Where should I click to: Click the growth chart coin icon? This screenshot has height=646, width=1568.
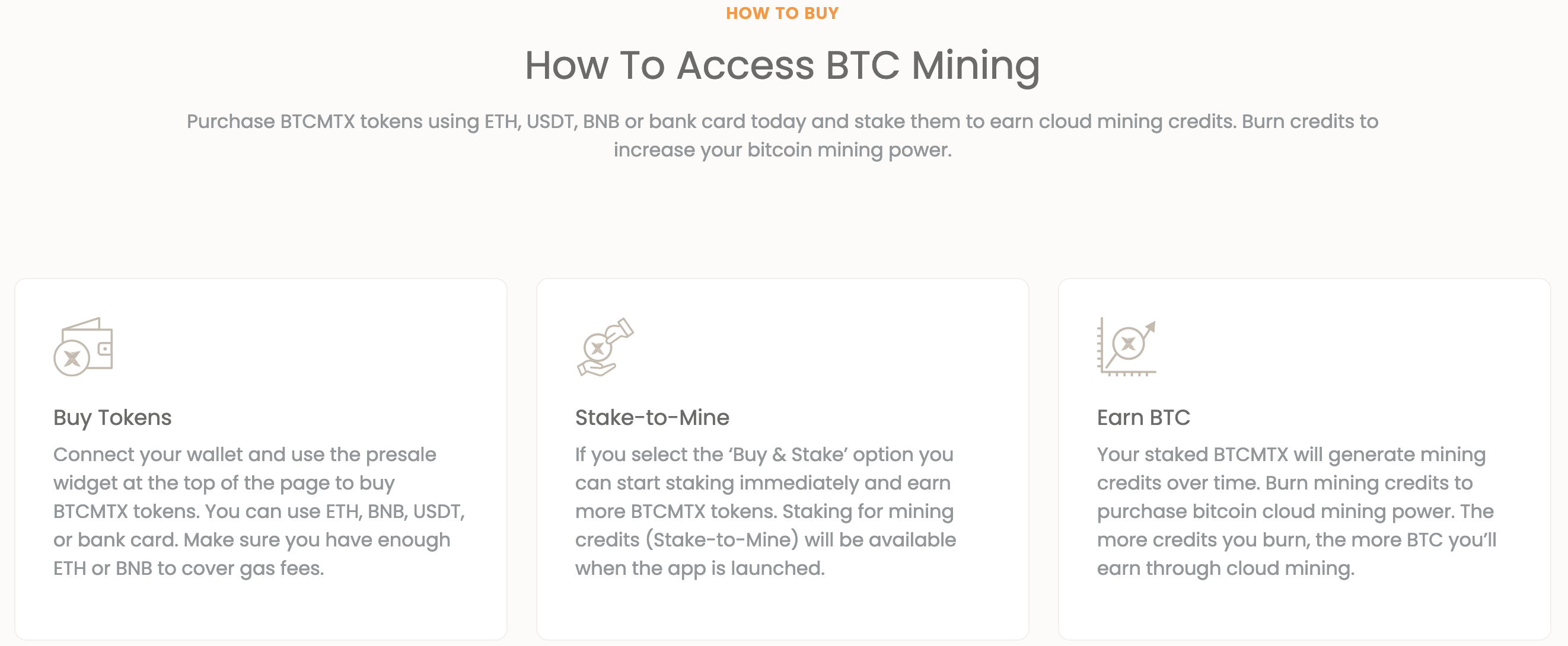tap(1126, 347)
